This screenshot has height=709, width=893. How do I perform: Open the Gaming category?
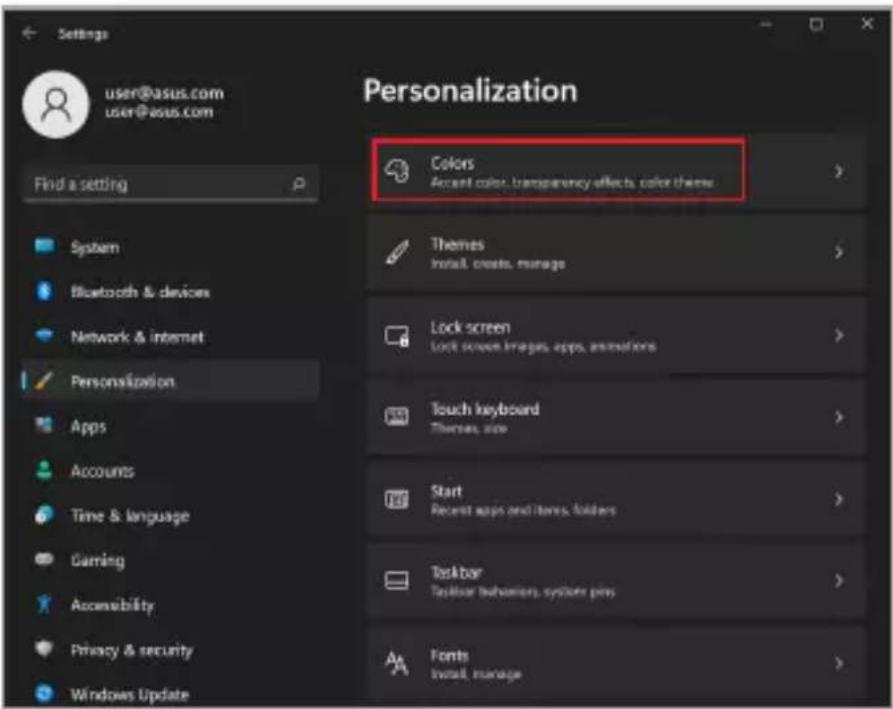pos(171,560)
